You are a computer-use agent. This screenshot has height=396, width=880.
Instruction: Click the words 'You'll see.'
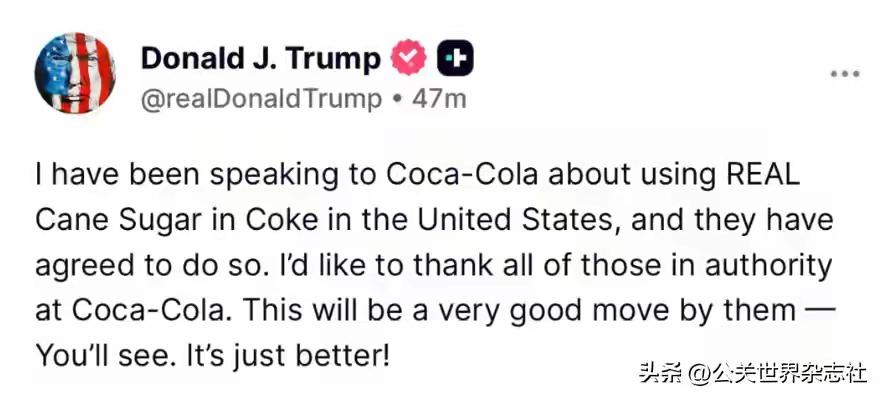coord(112,356)
